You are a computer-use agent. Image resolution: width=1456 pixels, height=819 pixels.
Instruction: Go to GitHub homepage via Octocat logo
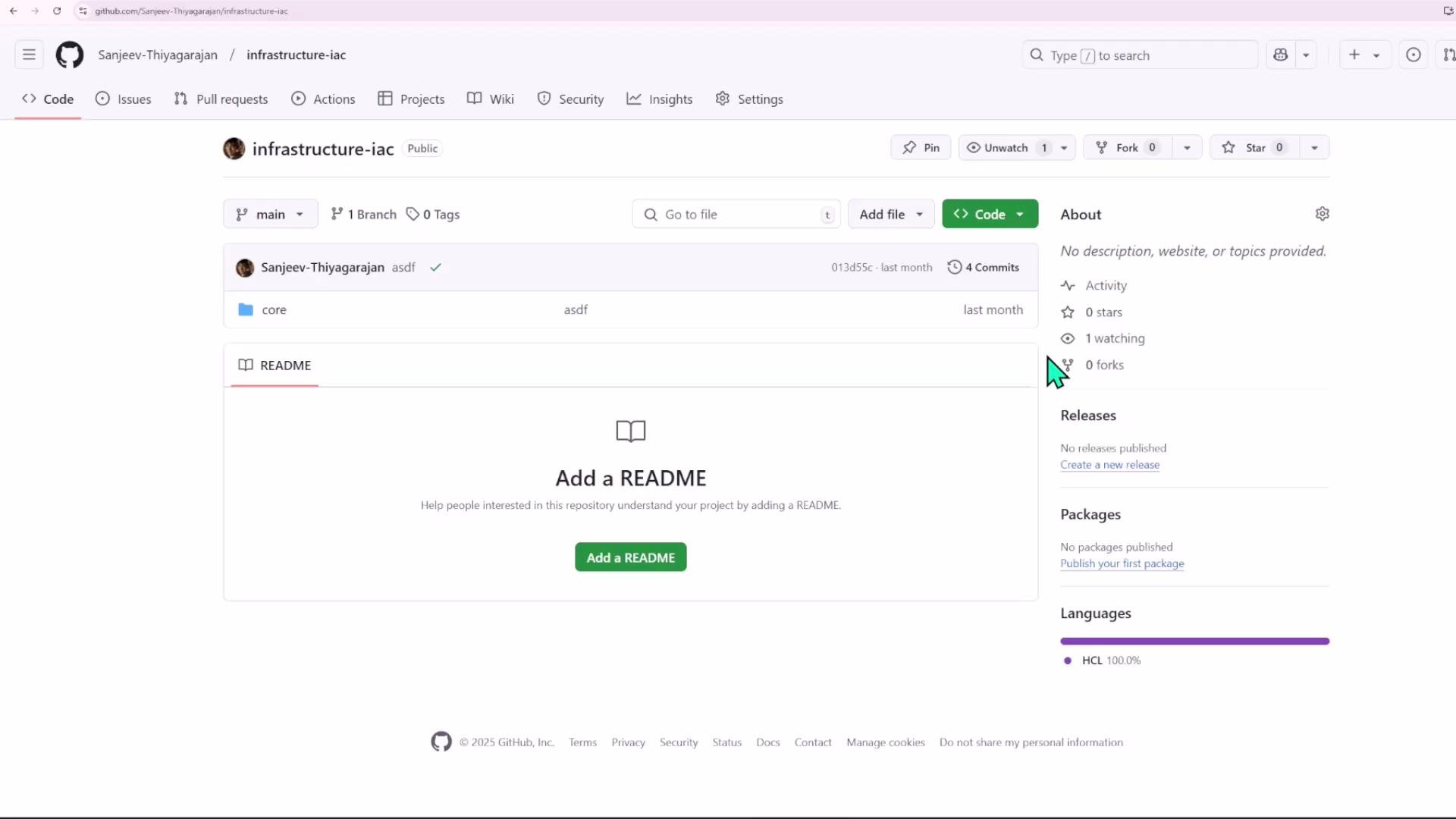pos(70,55)
